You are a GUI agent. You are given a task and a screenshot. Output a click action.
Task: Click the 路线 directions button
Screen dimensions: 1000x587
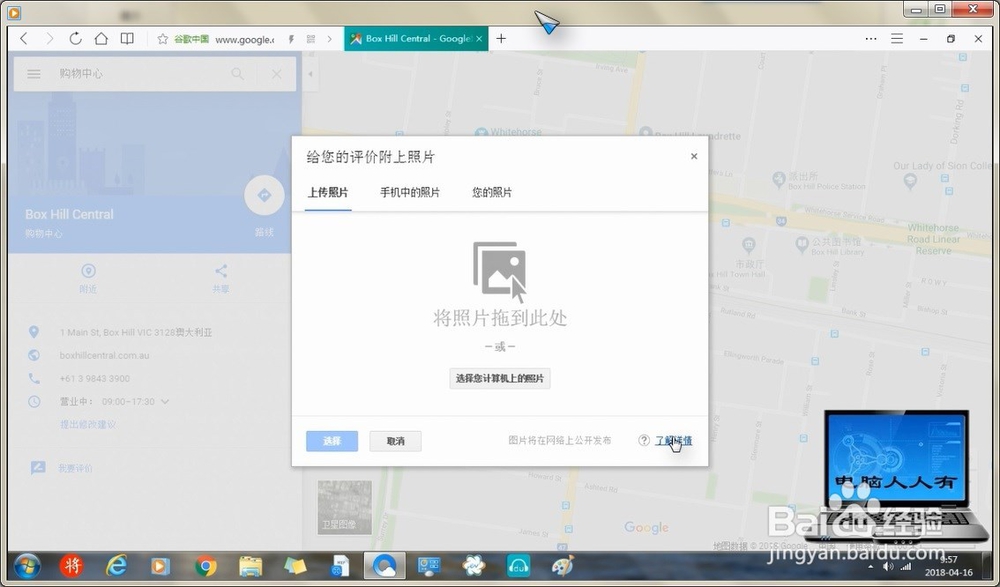coord(264,195)
